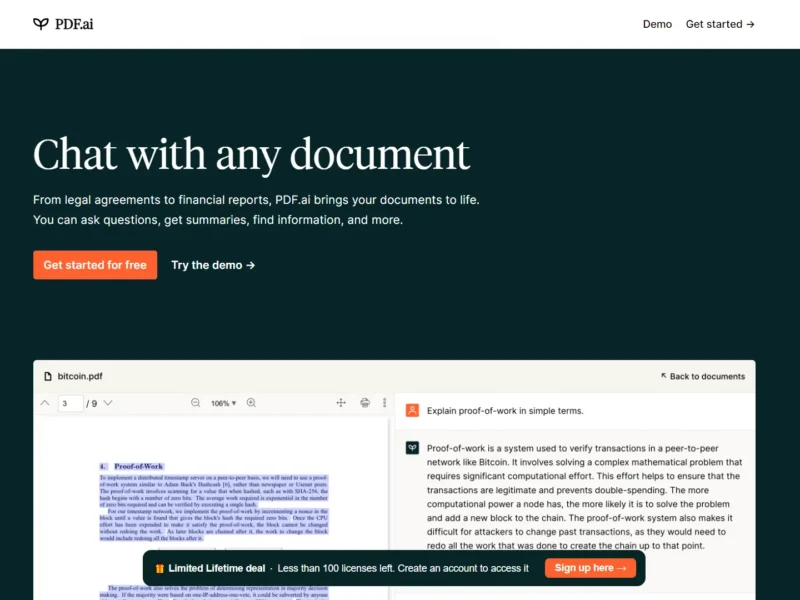Screen dimensions: 800x600
Task: Click Get started in top navigation
Action: click(x=720, y=24)
